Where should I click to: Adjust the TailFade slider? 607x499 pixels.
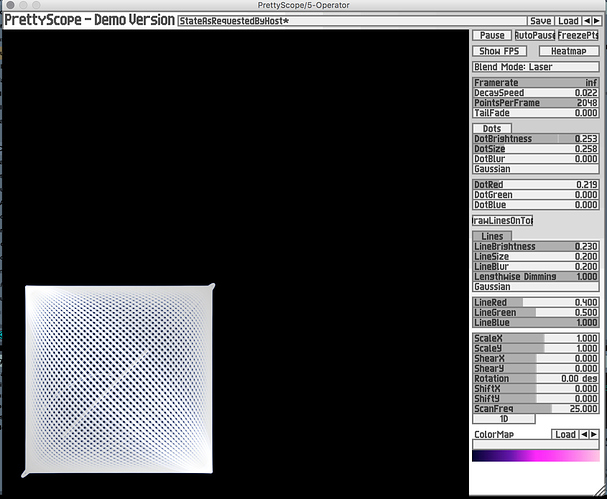click(x=536, y=113)
